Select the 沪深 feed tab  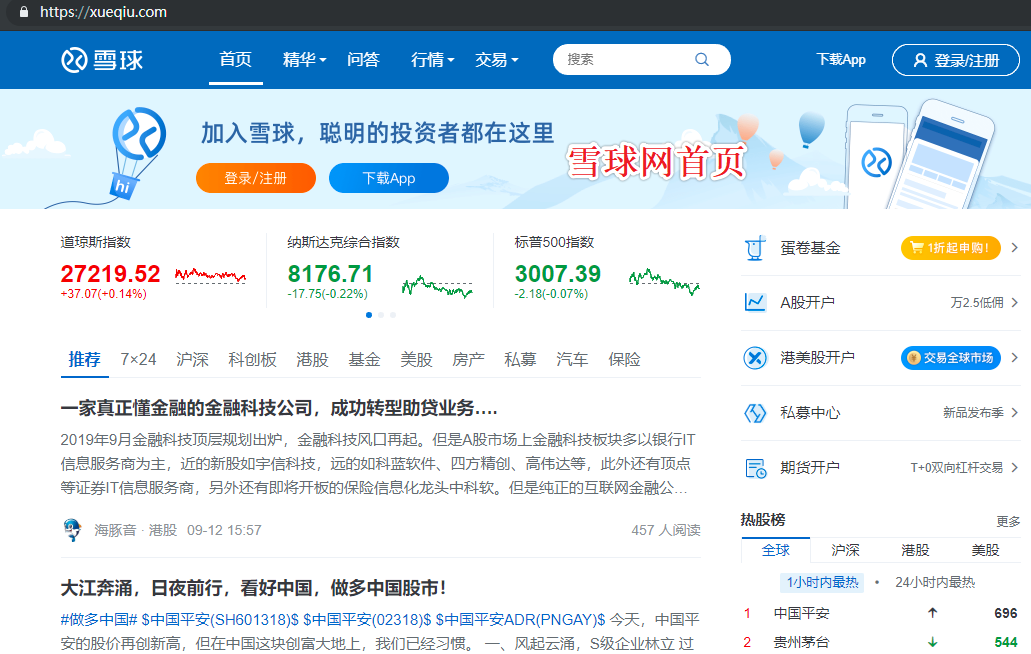tap(192, 360)
